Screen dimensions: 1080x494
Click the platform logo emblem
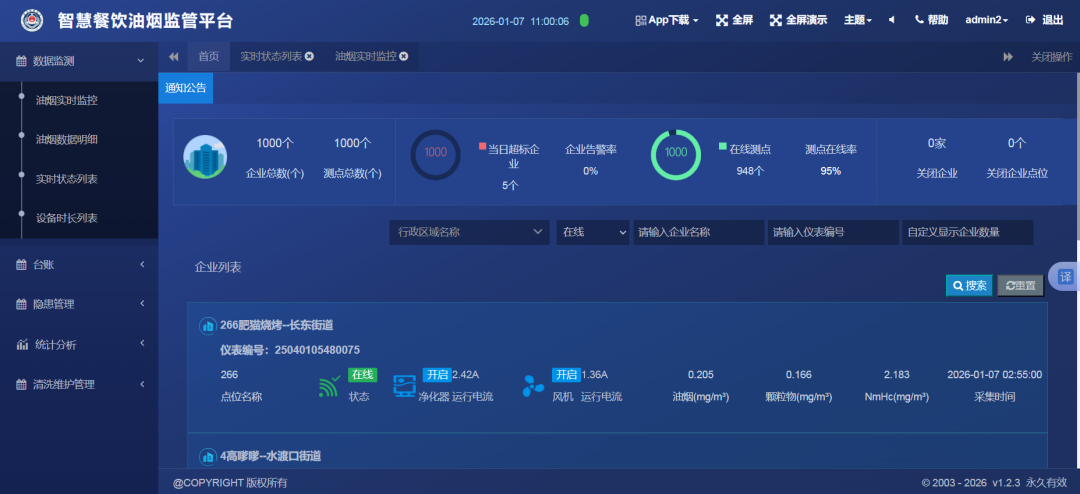33,20
